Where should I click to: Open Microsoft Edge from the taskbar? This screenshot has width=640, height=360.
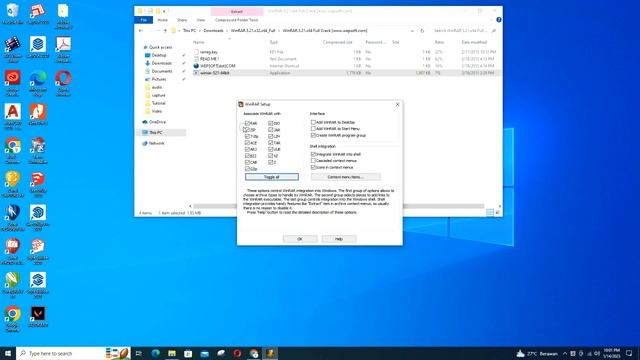[x=156, y=353]
